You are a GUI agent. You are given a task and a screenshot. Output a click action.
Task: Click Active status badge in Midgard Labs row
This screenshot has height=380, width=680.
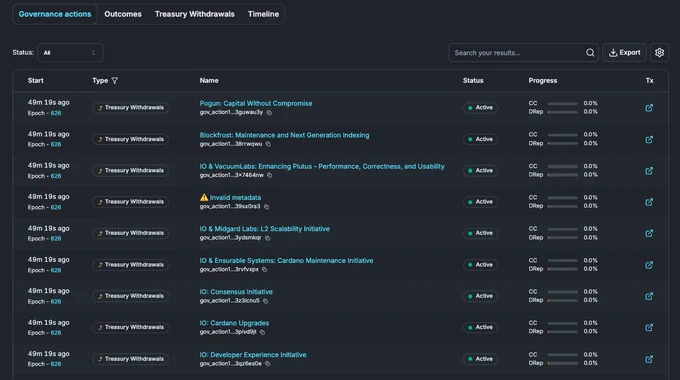[x=480, y=233]
